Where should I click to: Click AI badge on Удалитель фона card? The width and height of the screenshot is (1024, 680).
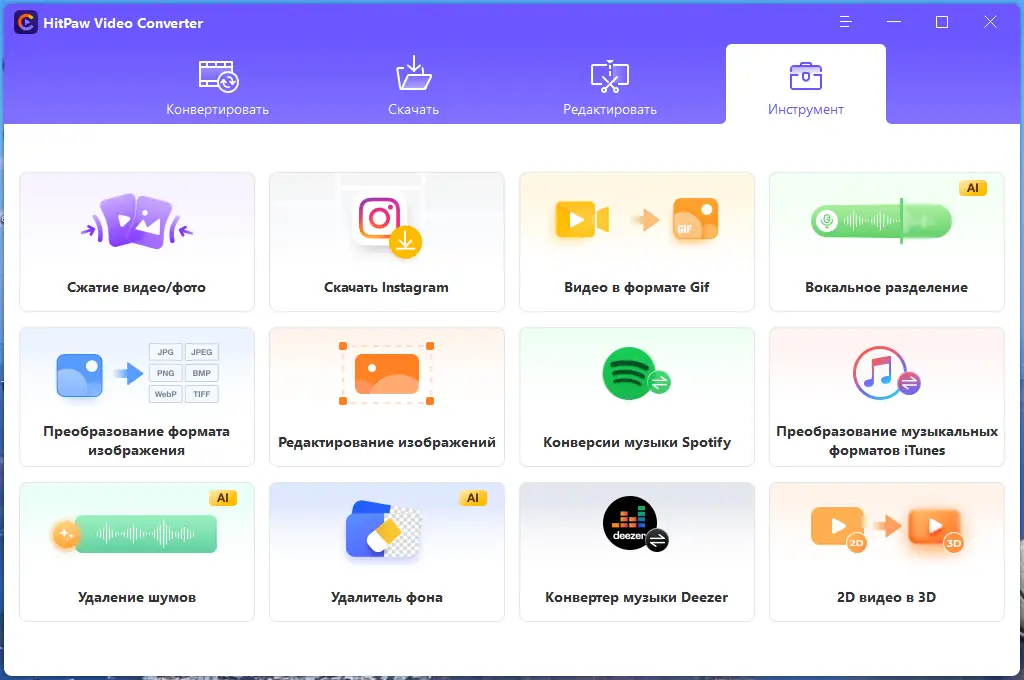coord(473,498)
